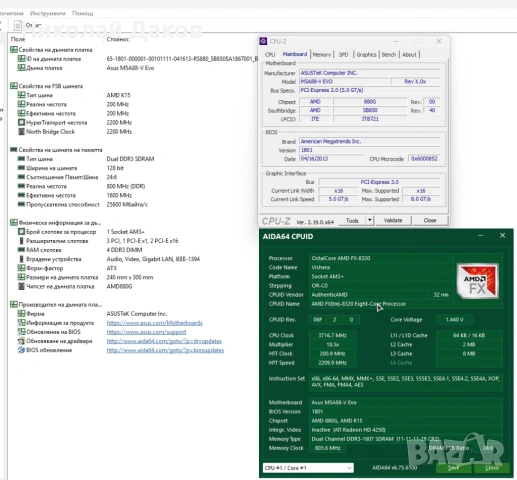Open the aida64.com drvupdates link

click(164, 341)
